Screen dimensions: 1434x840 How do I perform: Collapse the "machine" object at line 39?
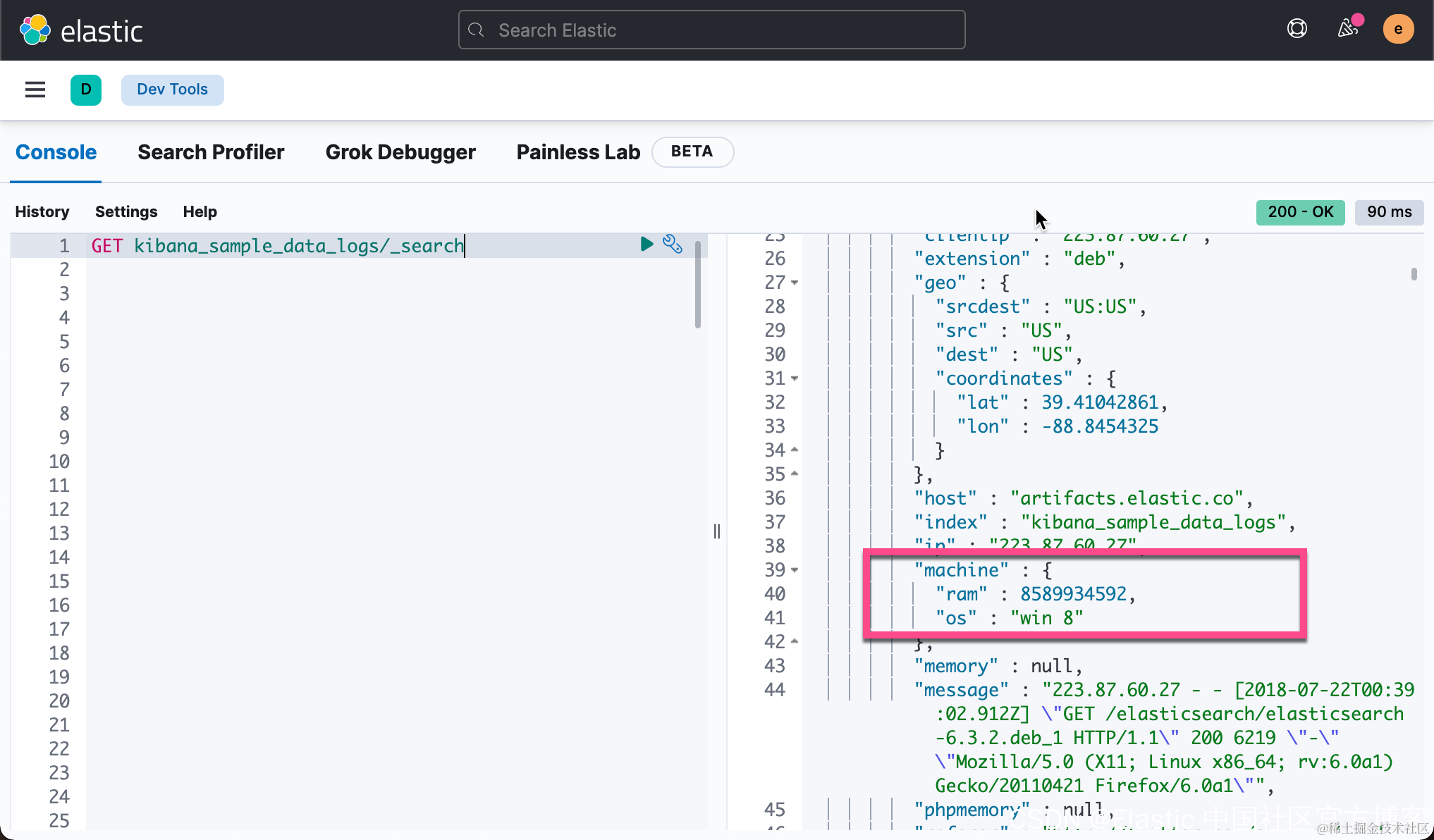point(795,570)
